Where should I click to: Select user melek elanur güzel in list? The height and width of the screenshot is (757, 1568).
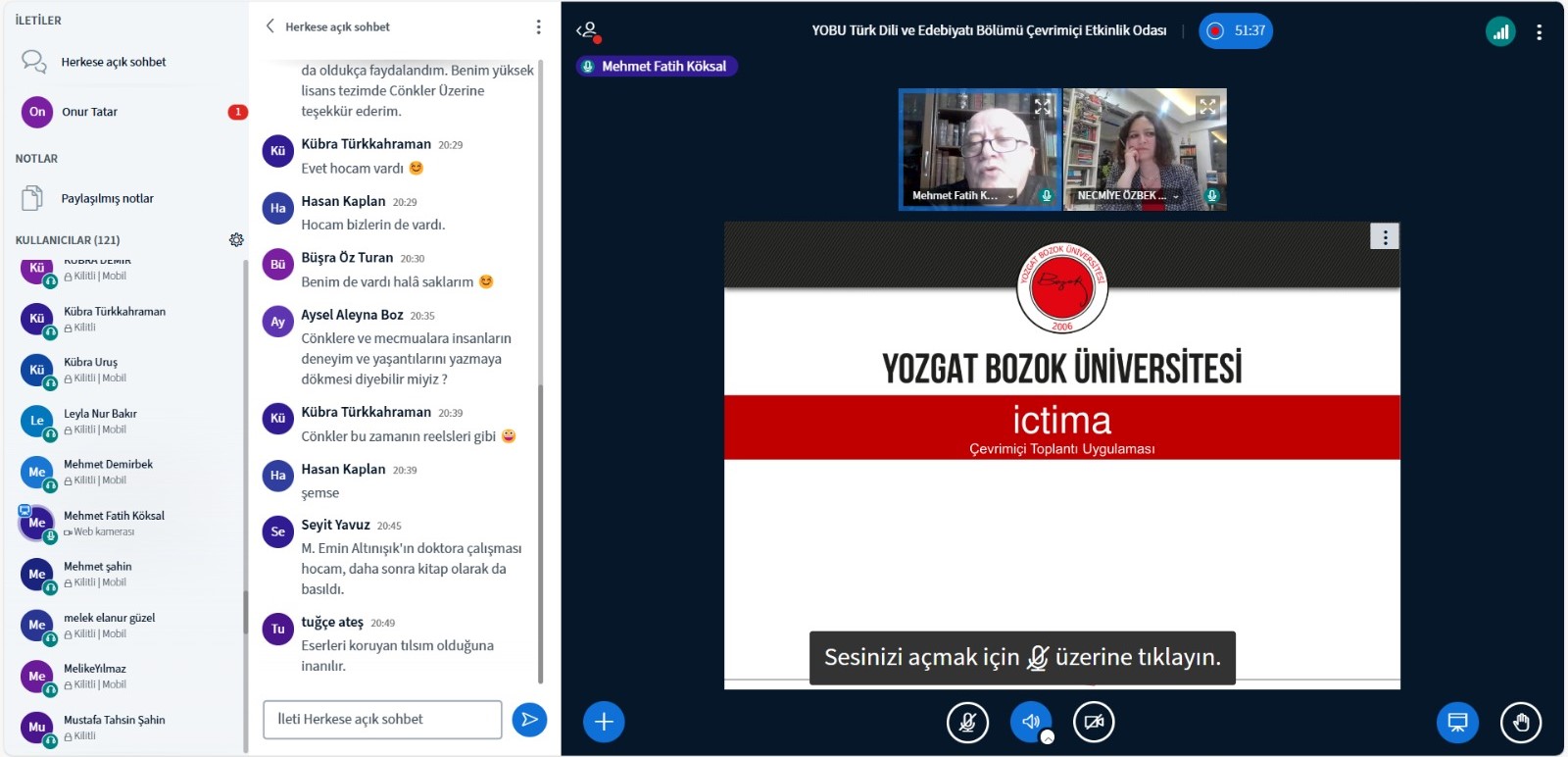pos(127,625)
